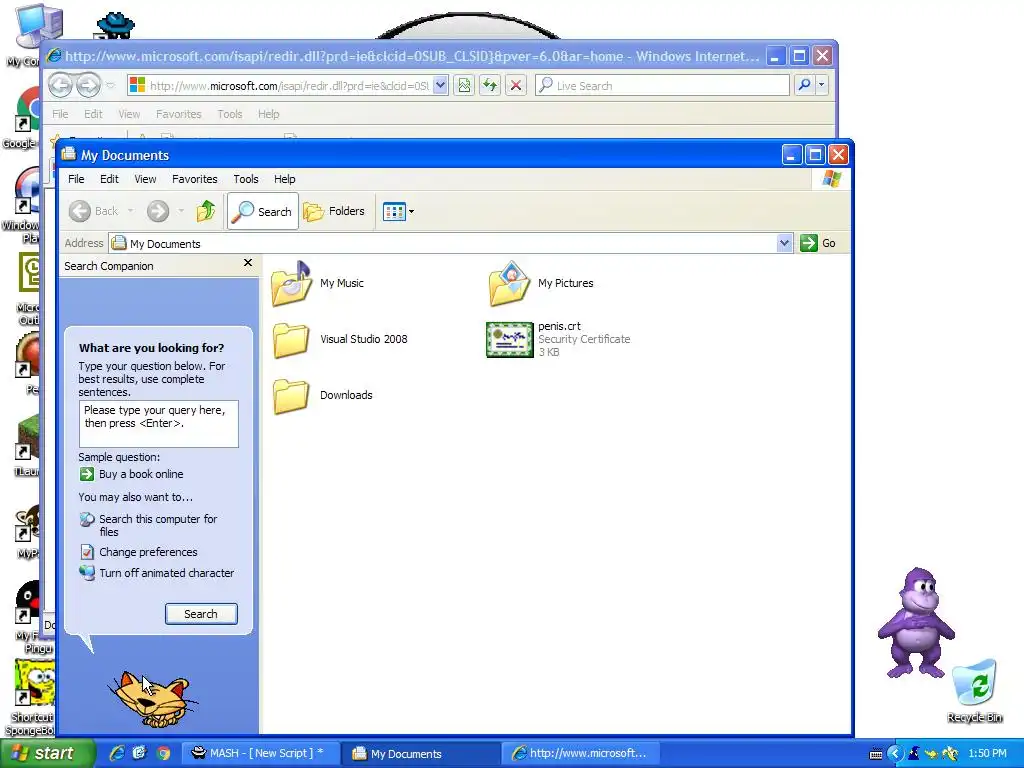Expand the Address bar dropdown
1024x768 pixels.
click(784, 243)
